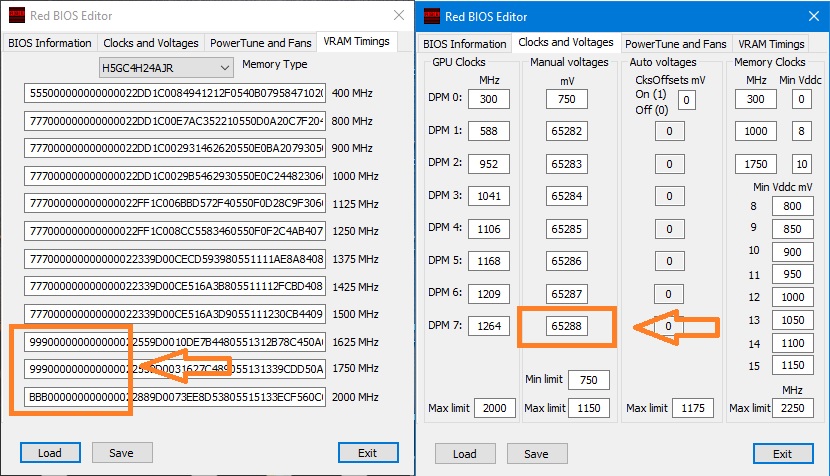The width and height of the screenshot is (830, 476).
Task: Select VRAM Timings tab in left window
Action: tap(356, 41)
